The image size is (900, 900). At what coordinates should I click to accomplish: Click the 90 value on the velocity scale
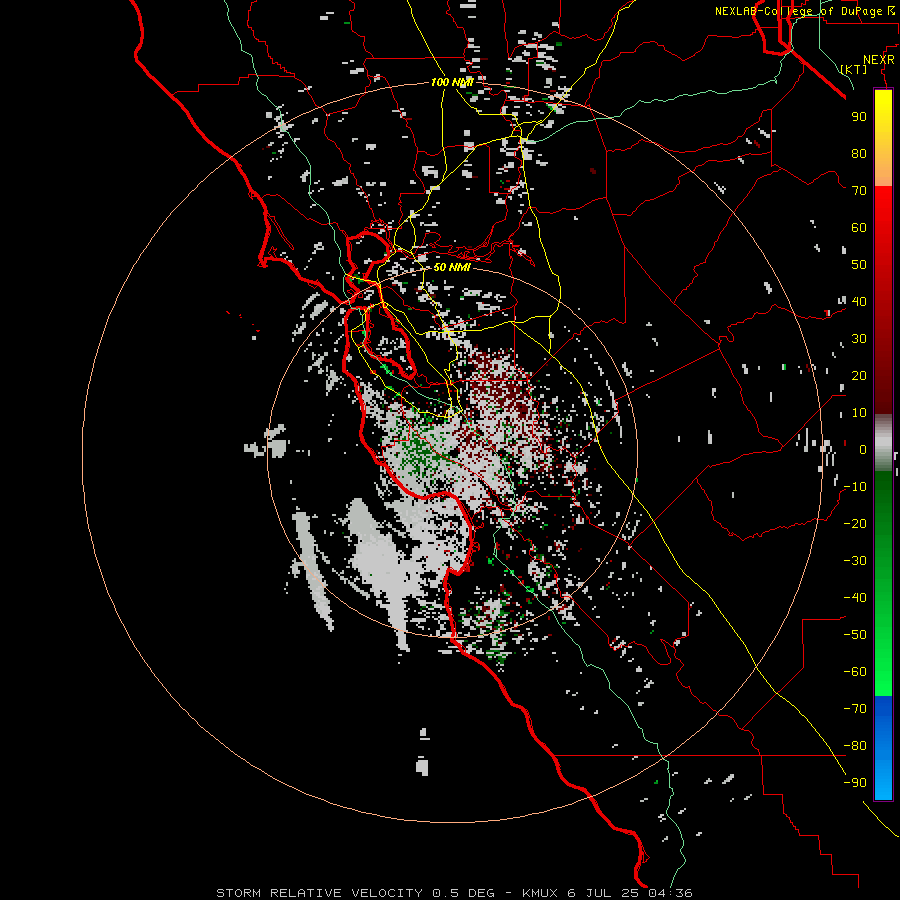point(859,117)
